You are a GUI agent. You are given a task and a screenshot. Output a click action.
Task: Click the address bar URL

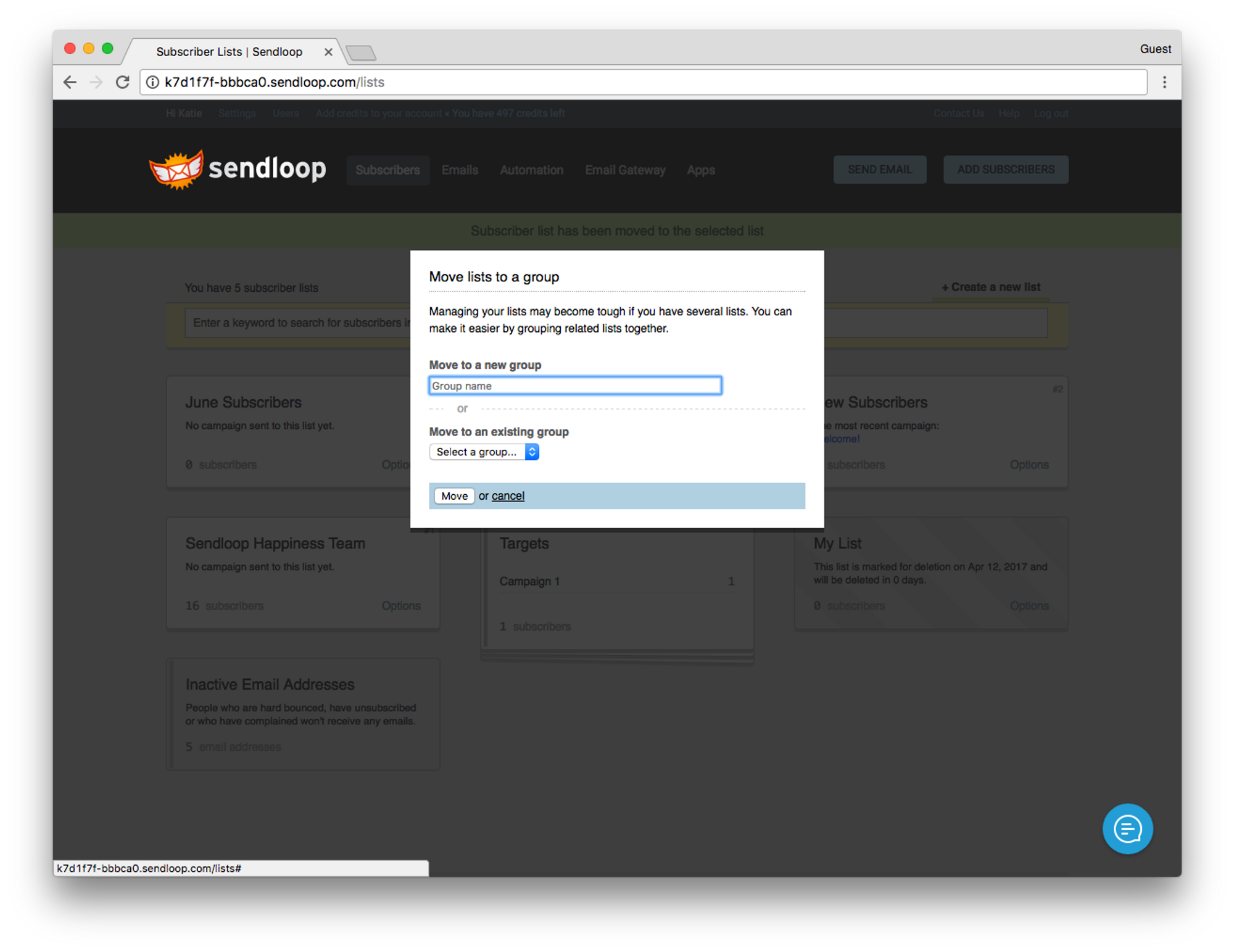click(275, 82)
